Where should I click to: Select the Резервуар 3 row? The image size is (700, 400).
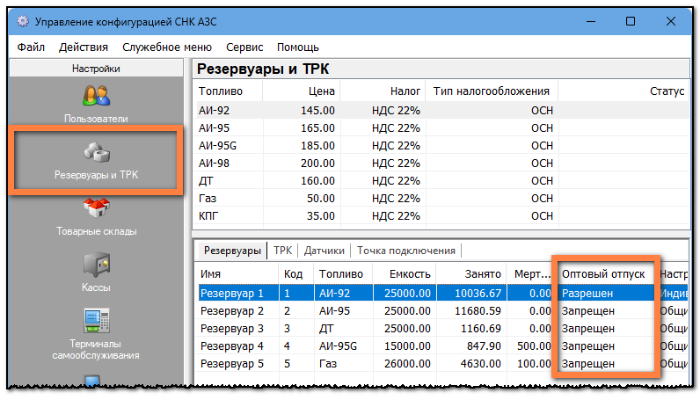(442, 329)
